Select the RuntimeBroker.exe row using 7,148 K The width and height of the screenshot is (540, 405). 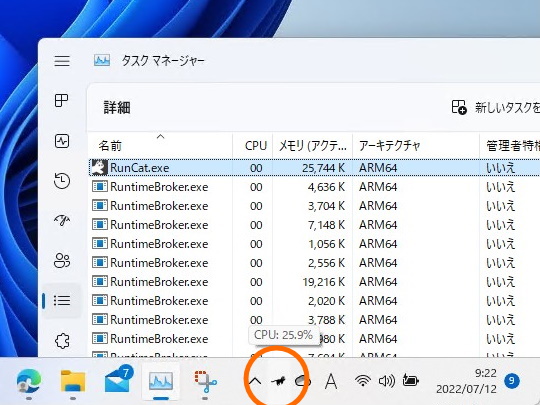point(314,225)
